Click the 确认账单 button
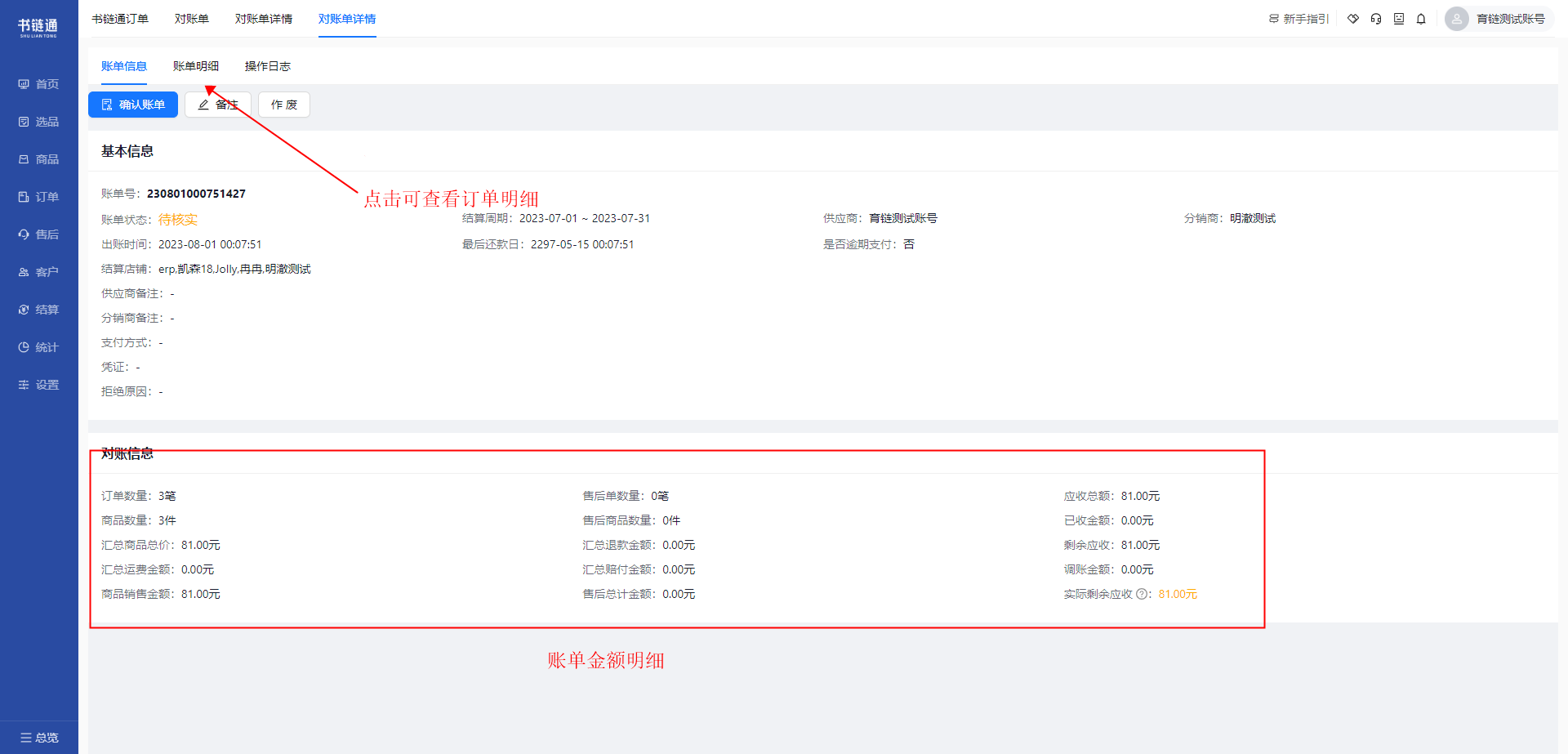The image size is (1568, 754). pyautogui.click(x=133, y=105)
